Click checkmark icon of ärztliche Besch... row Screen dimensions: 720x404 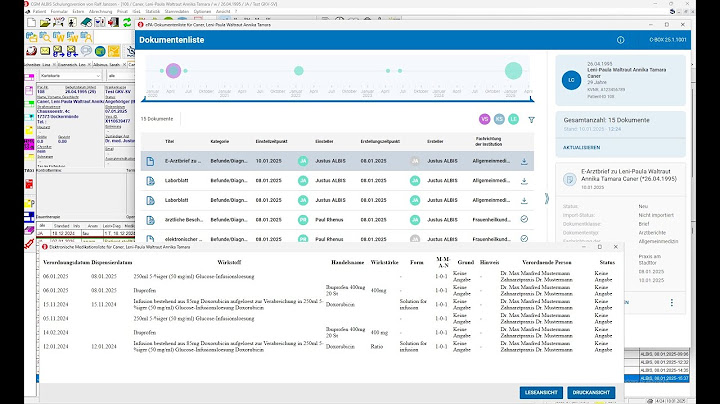click(x=524, y=219)
